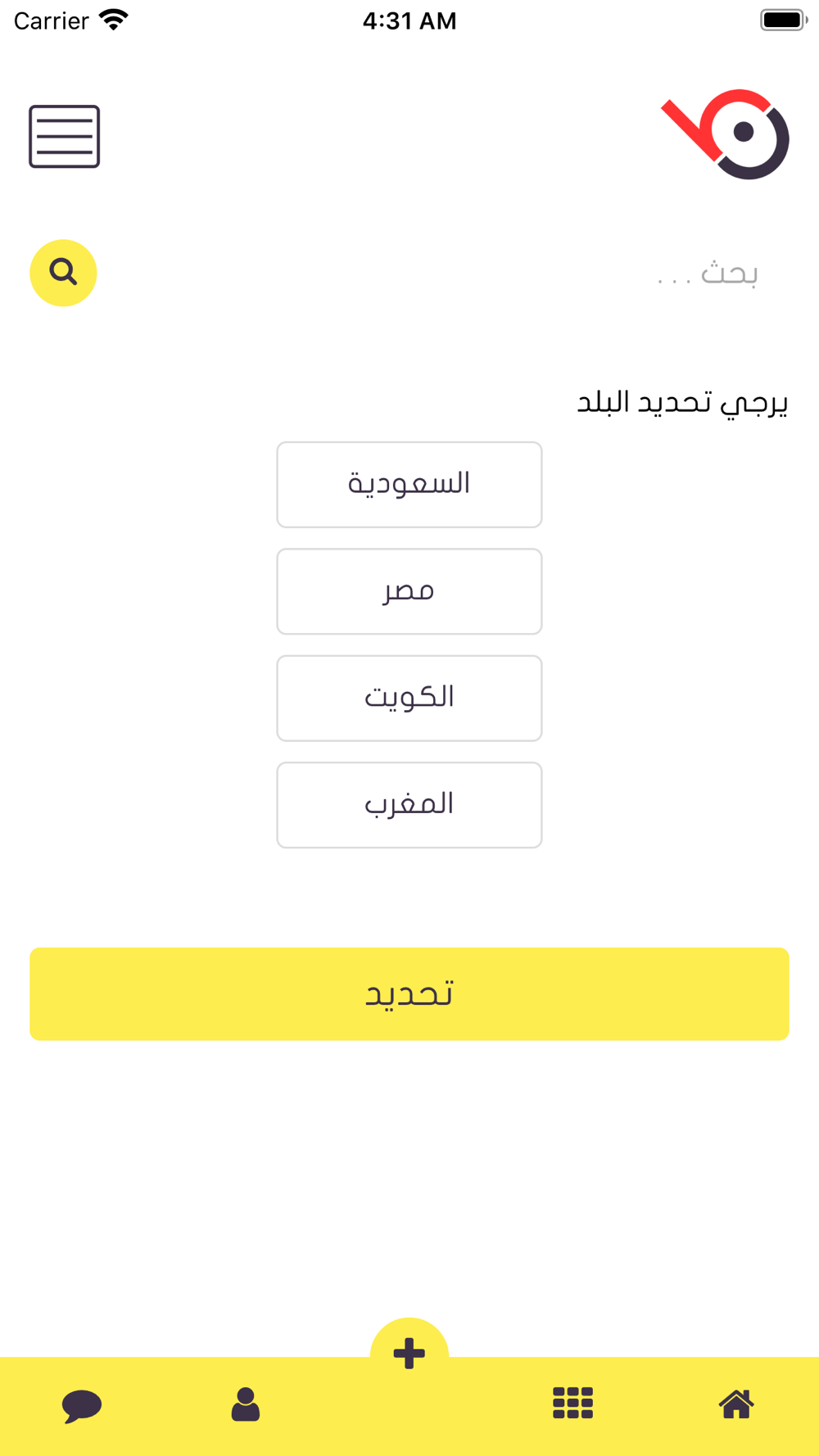Focus the بحث search text field

(x=442, y=274)
